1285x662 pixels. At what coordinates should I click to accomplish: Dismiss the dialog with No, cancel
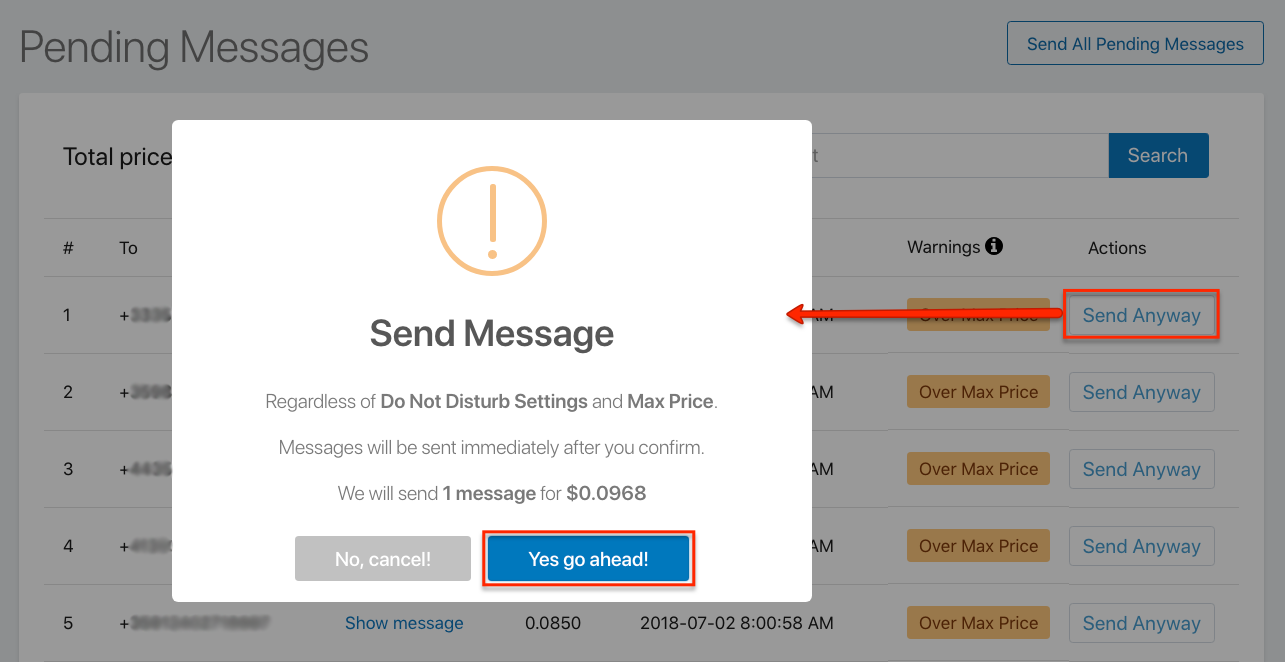[x=382, y=558]
